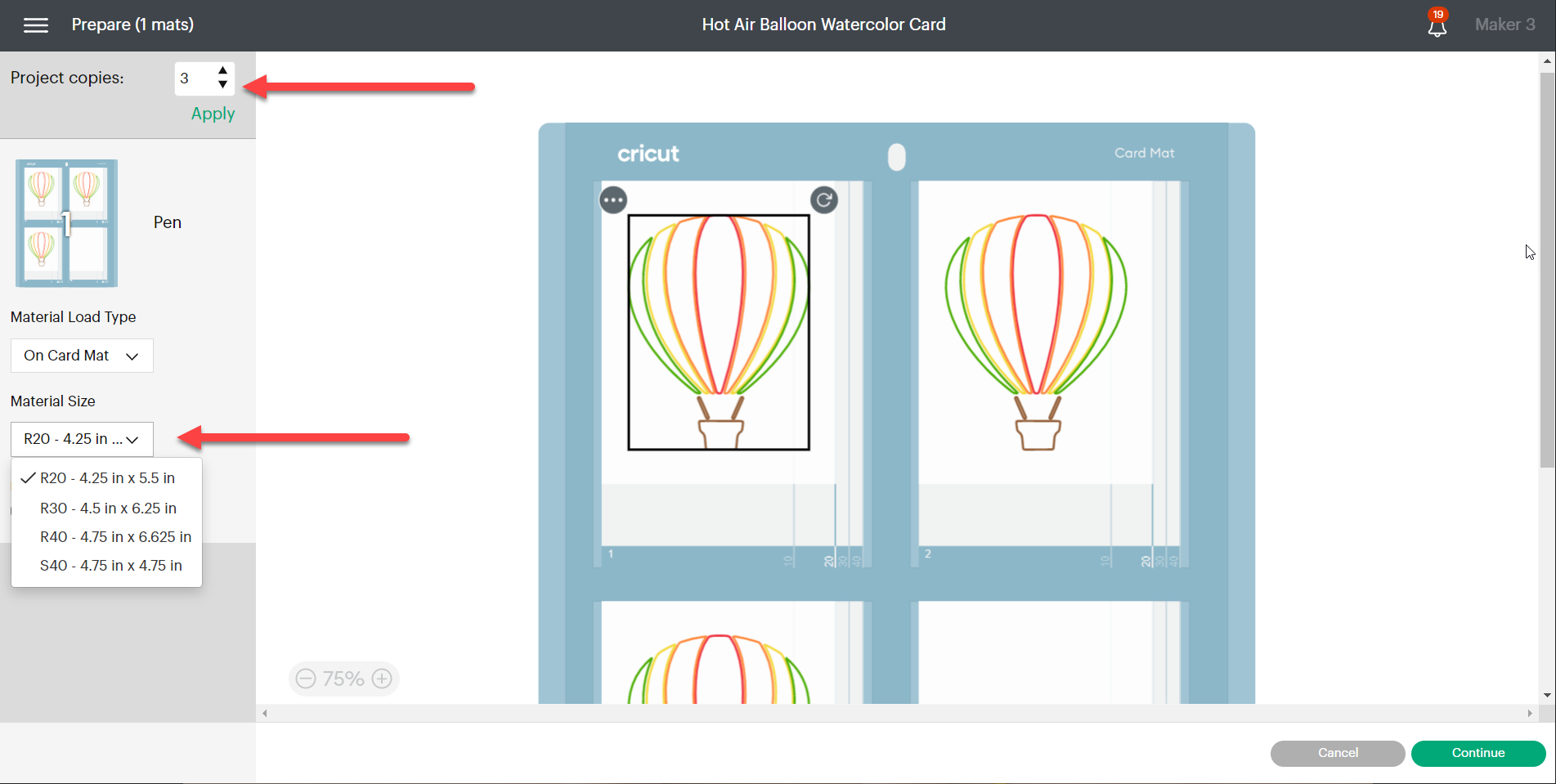Cancel the mat preparation
The height and width of the screenshot is (784, 1556).
coord(1337,753)
